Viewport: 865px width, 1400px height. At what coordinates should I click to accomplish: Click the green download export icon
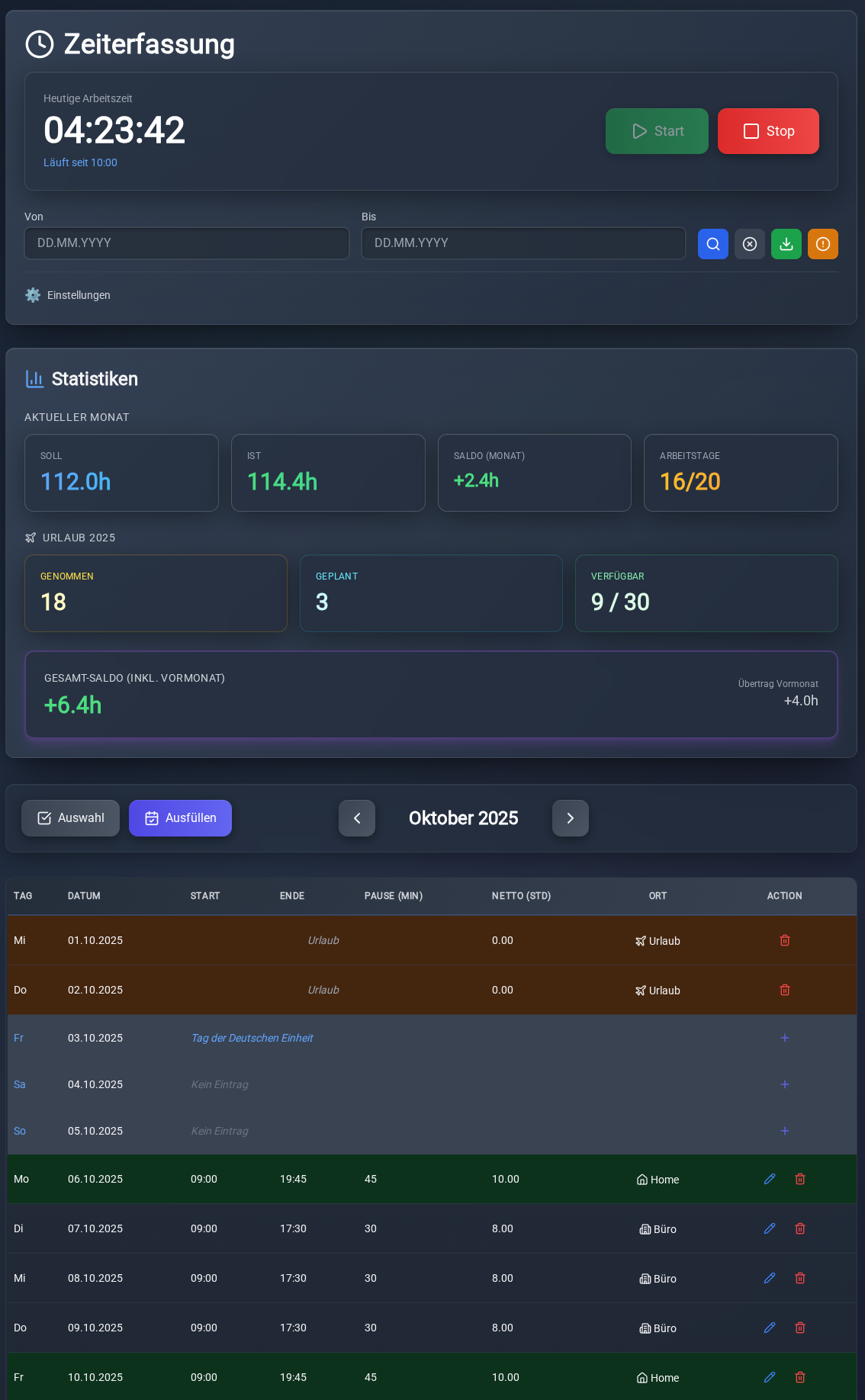(x=786, y=244)
